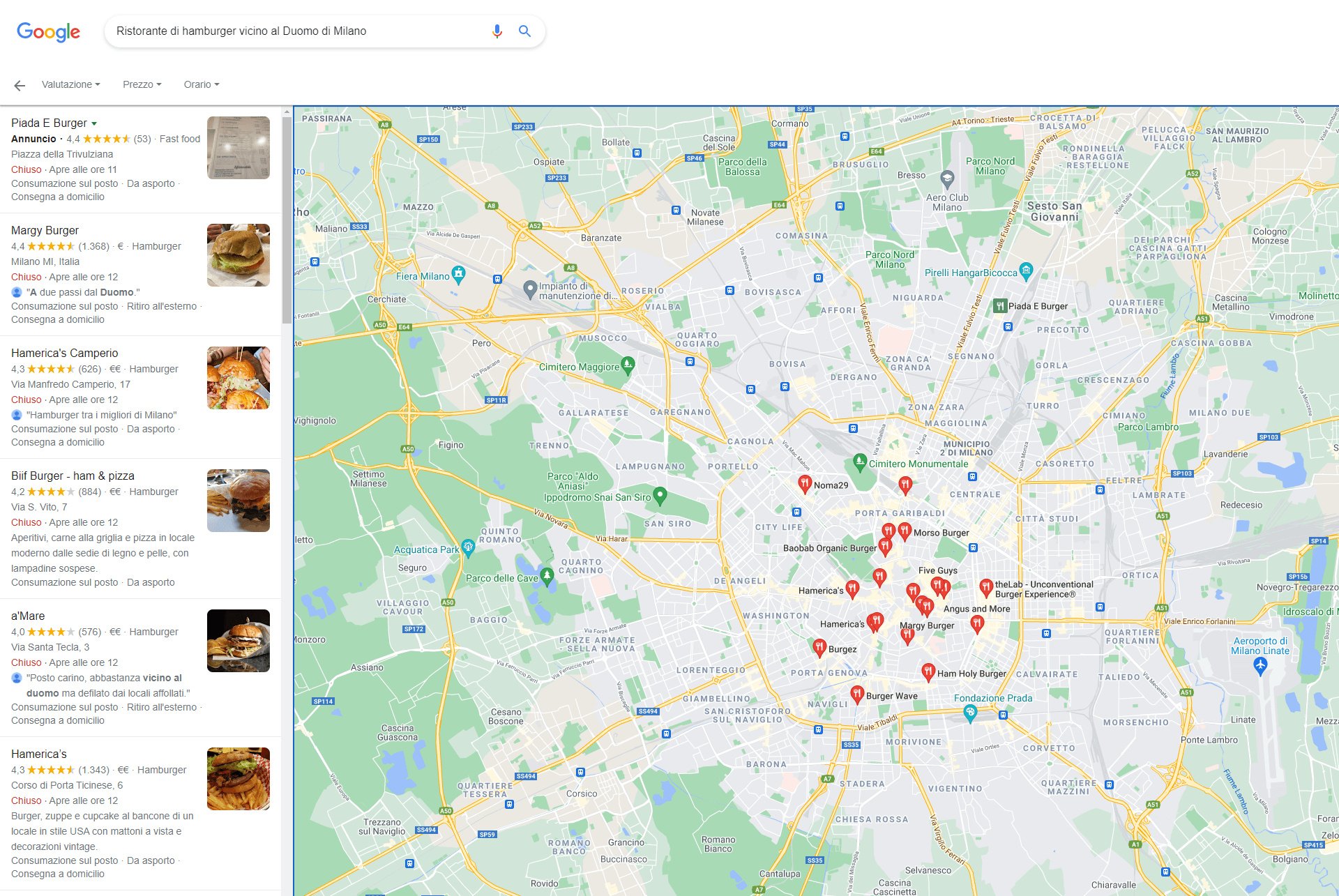Click the Sesto San Giovanni map label

coord(1054,211)
